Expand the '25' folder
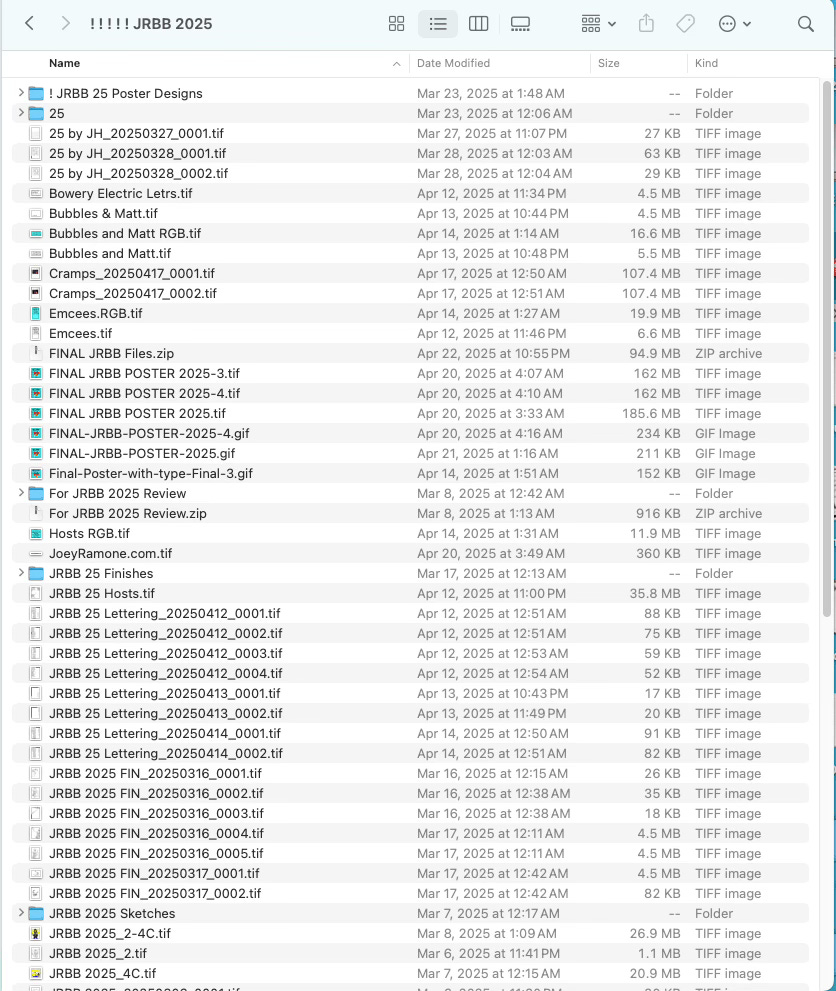 (21, 113)
